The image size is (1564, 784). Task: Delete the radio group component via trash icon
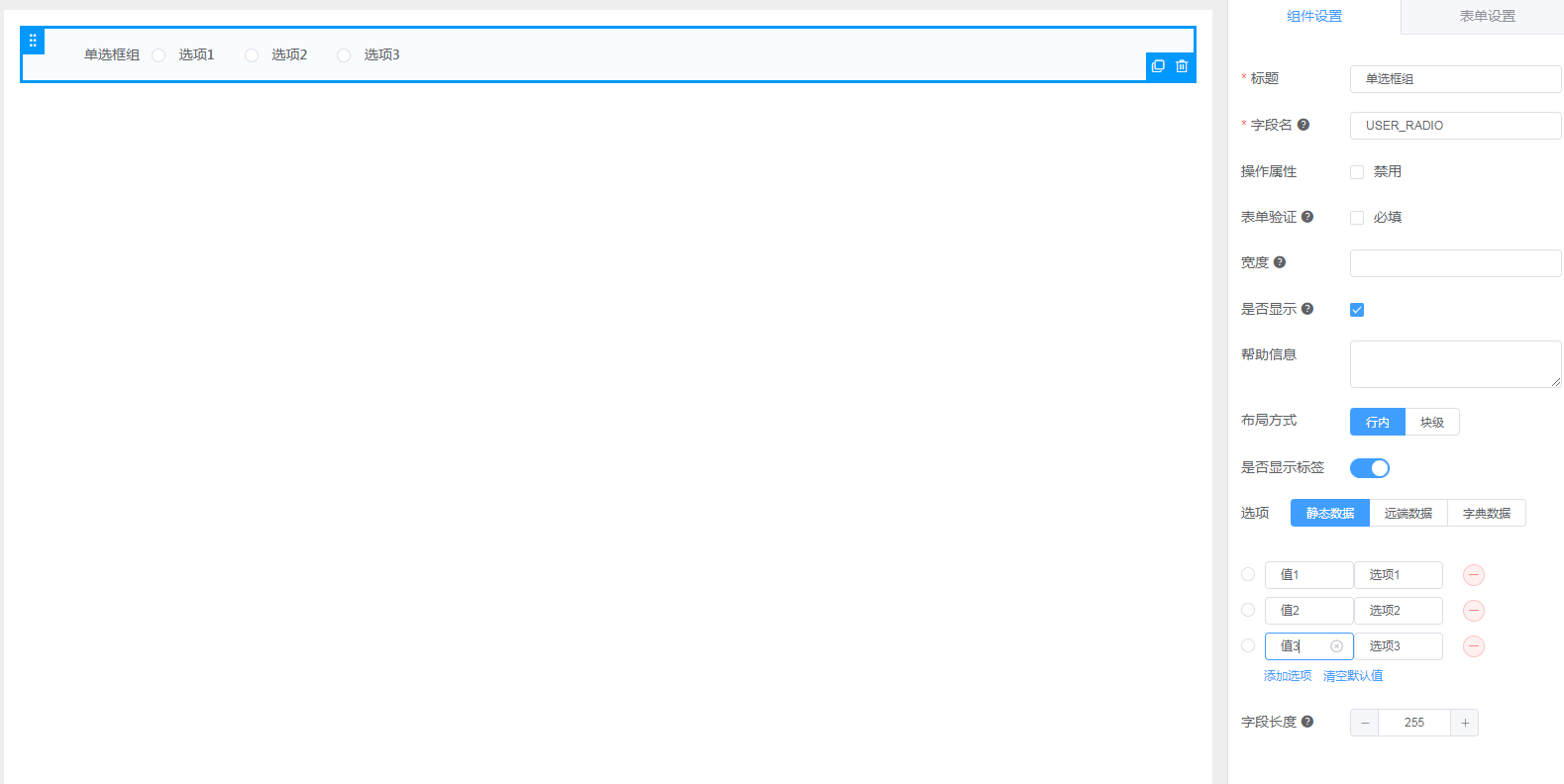tap(1182, 66)
